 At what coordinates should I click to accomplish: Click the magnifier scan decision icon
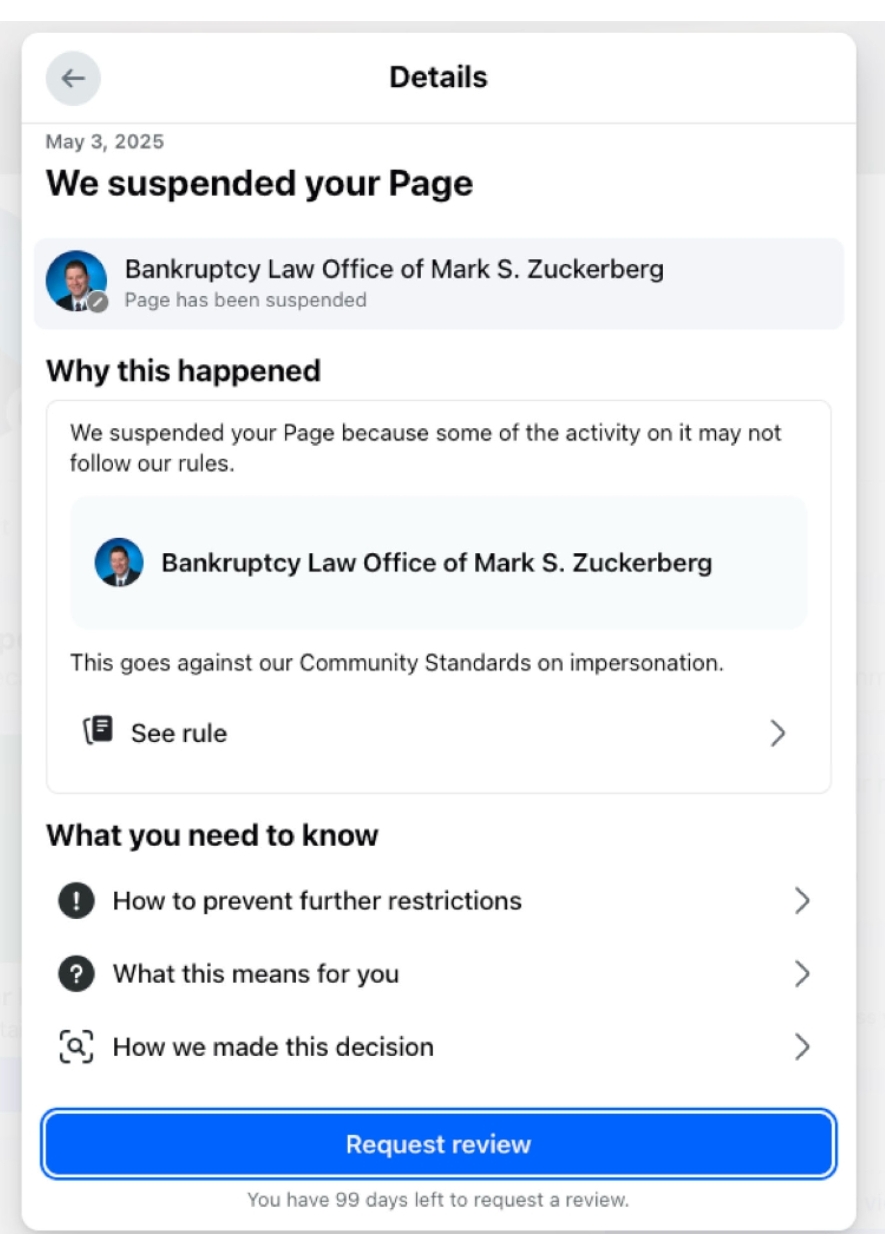(76, 1047)
